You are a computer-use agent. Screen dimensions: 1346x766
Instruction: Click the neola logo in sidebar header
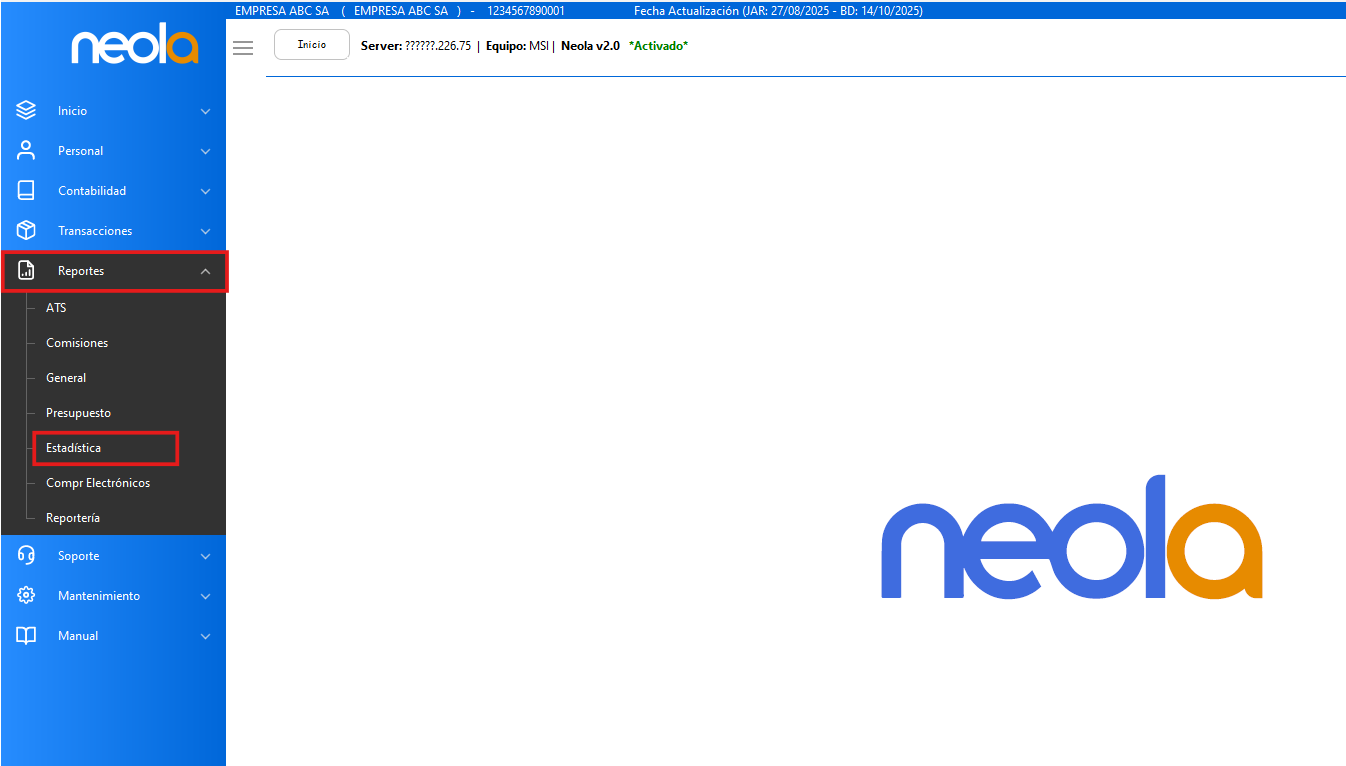(135, 47)
